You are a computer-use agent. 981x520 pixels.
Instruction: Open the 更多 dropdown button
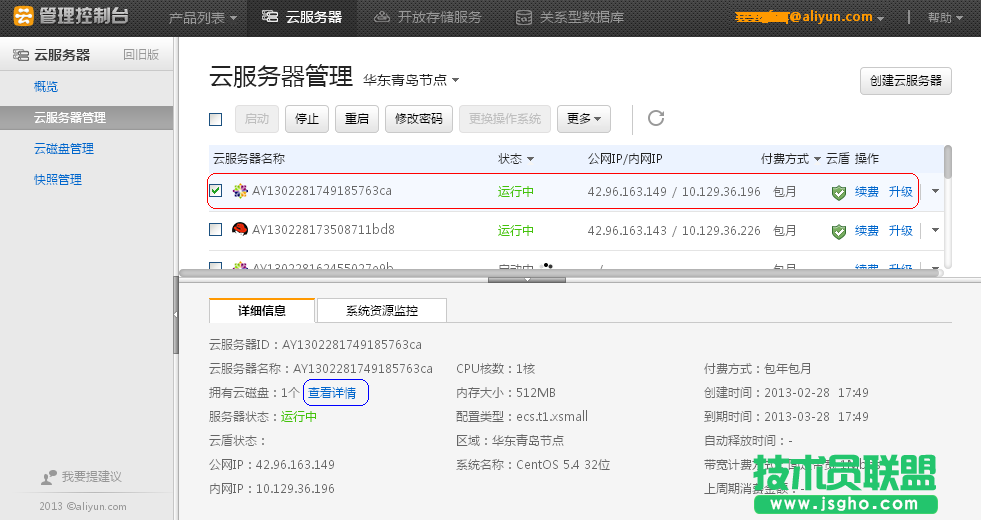pos(584,119)
